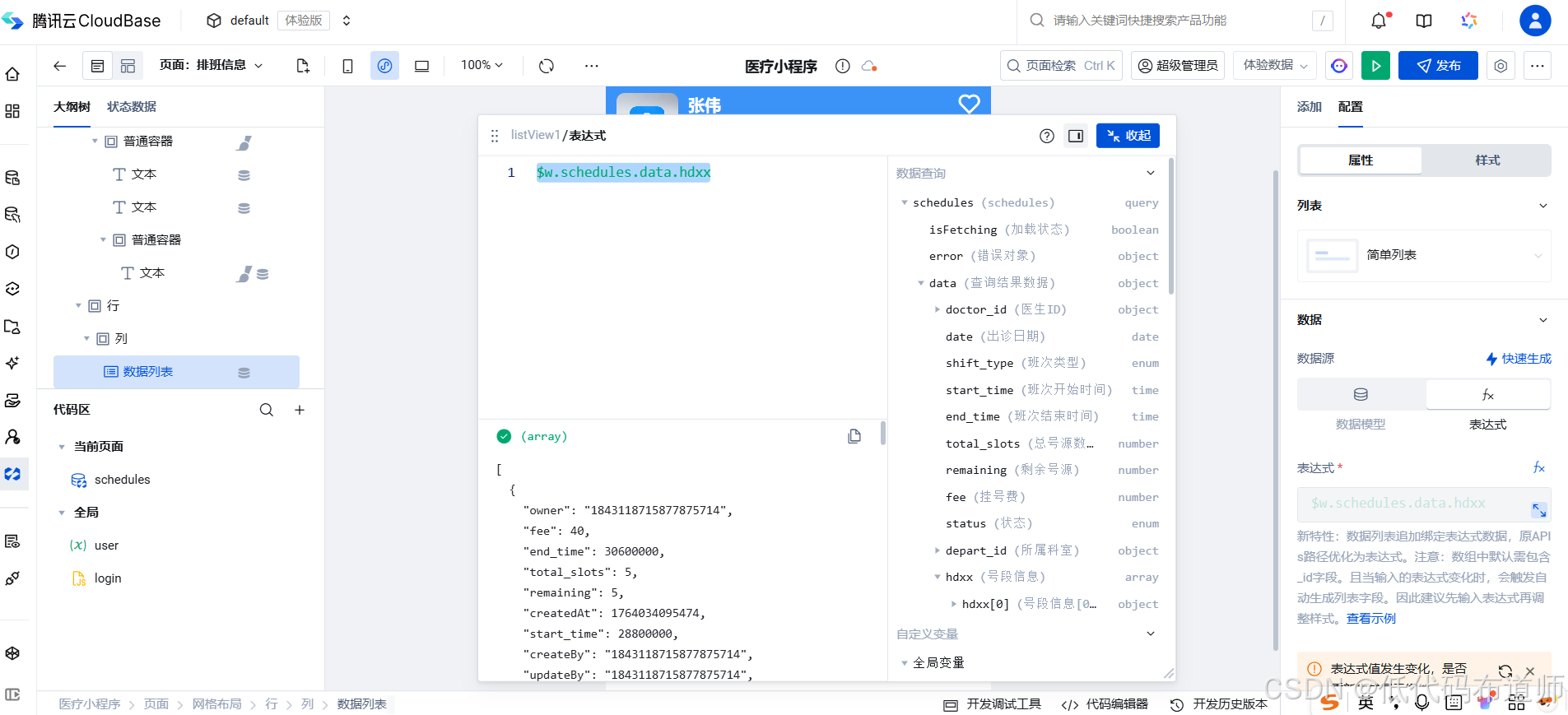The height and width of the screenshot is (715, 1568).
Task: Select the 数据列表 tree item
Action: 176,372
